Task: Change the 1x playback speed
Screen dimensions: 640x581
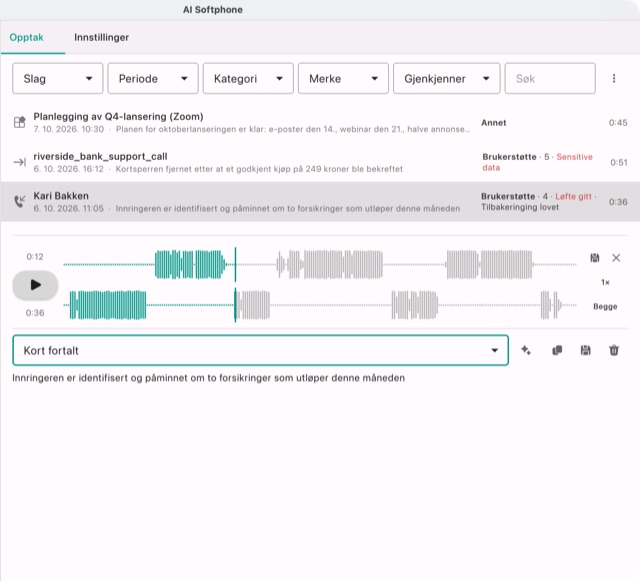Action: pyautogui.click(x=605, y=282)
